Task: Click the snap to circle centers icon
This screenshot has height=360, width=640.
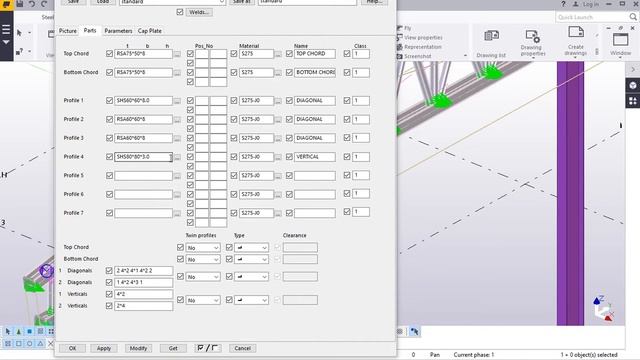Action: click(x=29, y=344)
